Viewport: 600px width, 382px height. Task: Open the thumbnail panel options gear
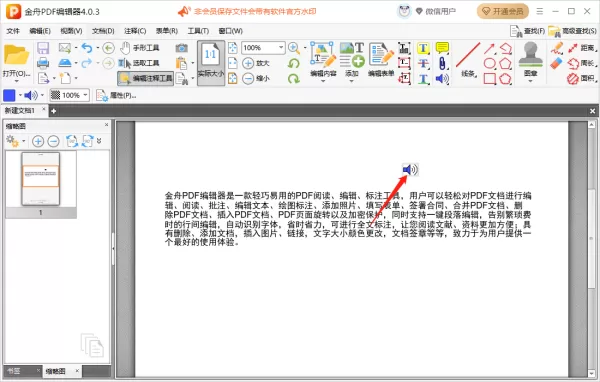click(12, 141)
